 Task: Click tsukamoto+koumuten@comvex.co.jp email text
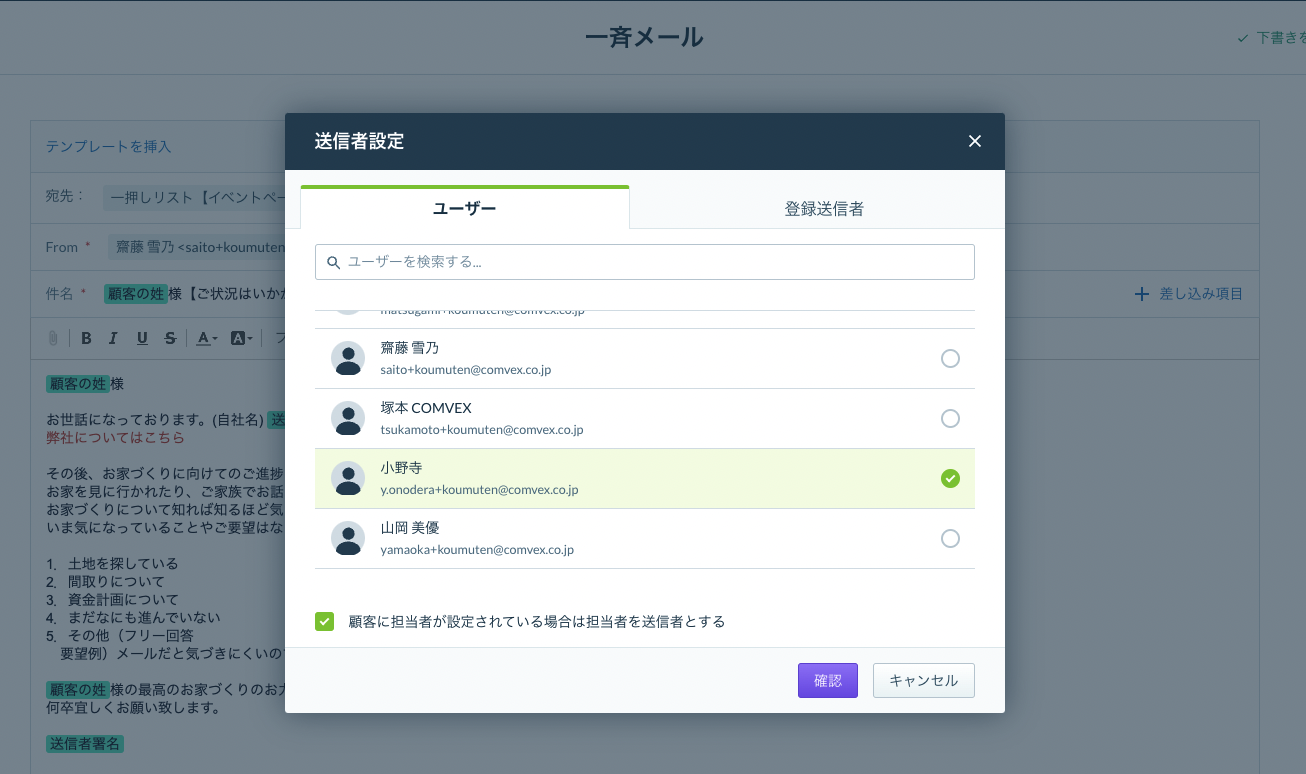[482, 430]
